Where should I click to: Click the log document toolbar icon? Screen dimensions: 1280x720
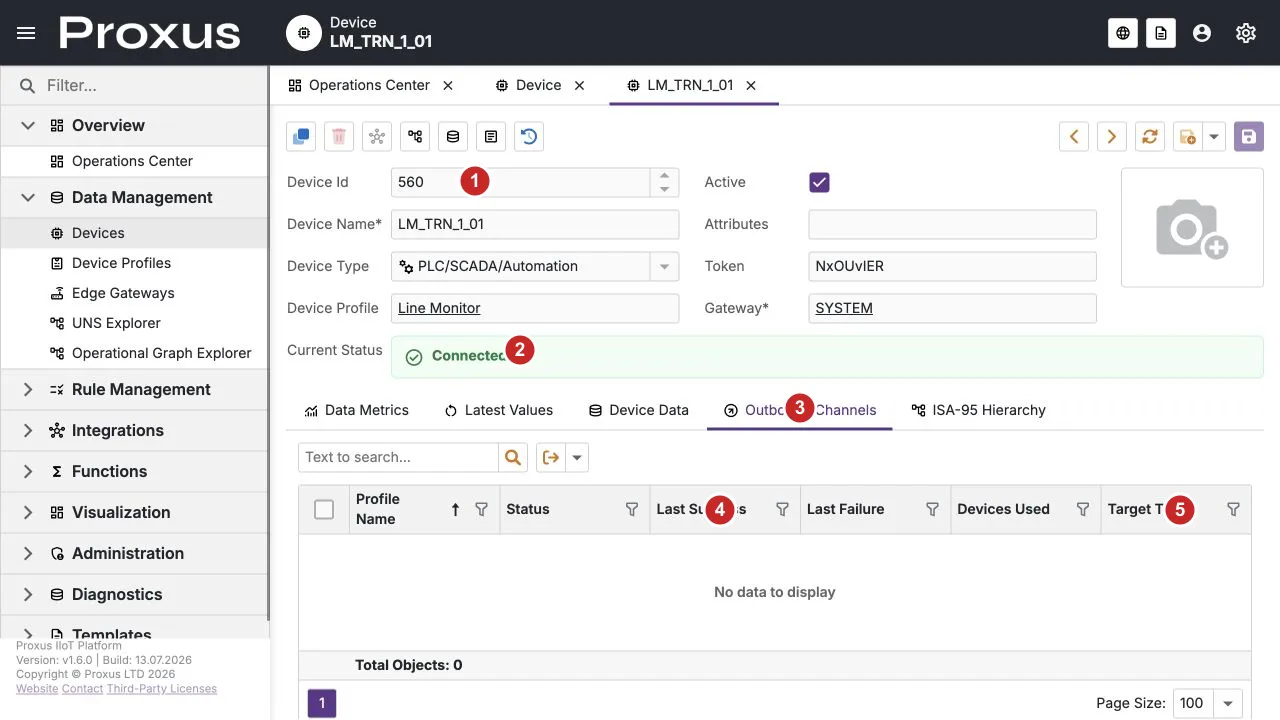(491, 136)
